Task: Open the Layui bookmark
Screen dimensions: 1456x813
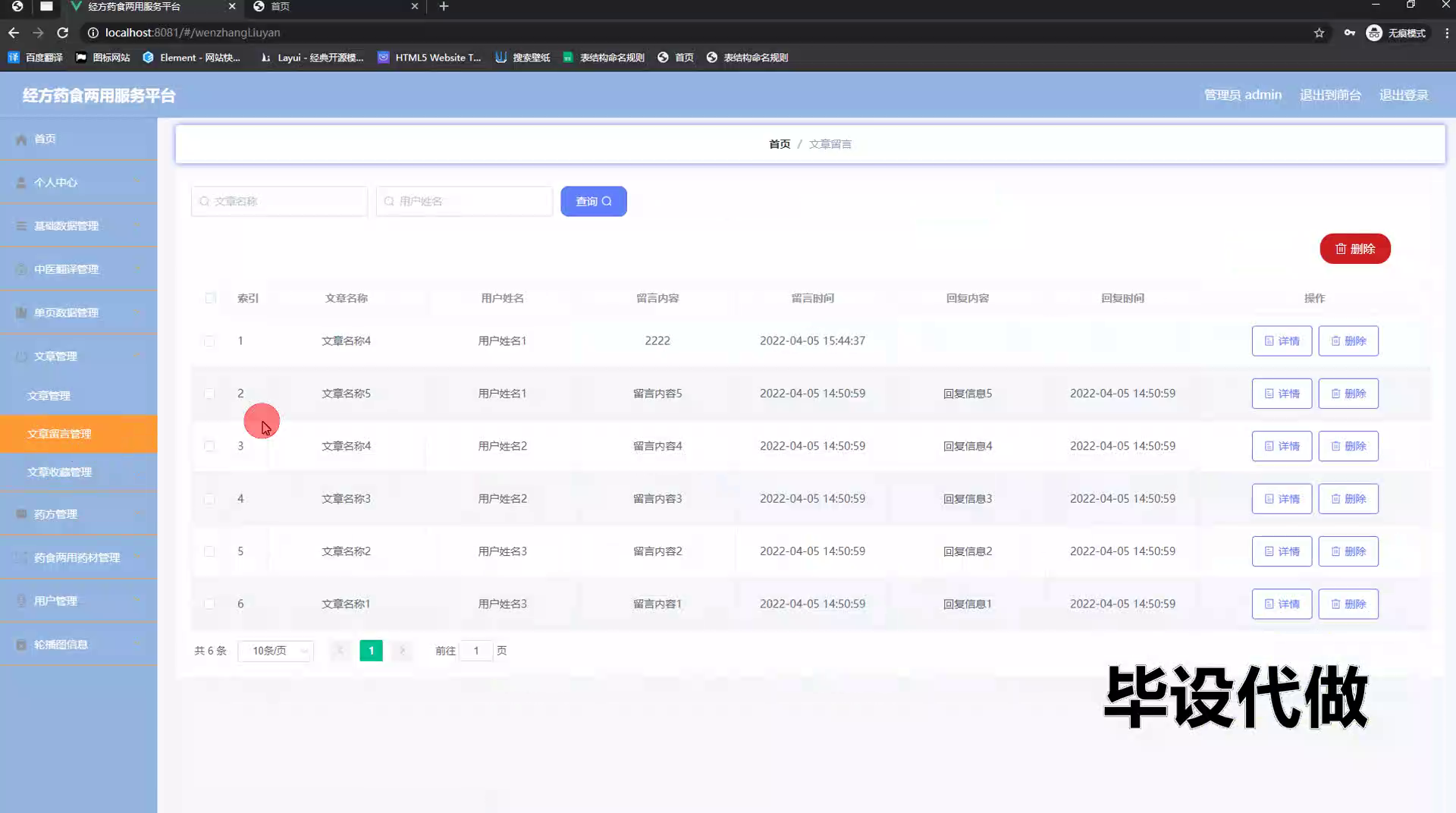Action: coord(312,58)
